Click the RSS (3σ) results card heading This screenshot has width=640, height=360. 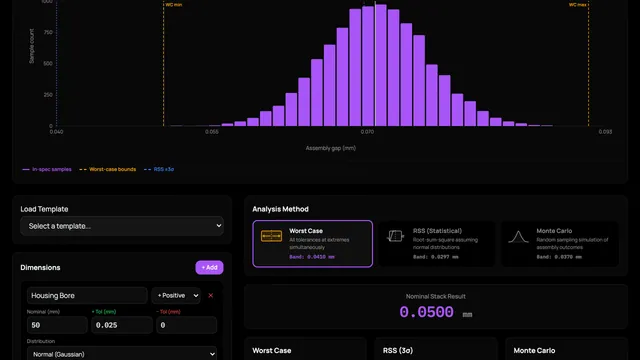coord(398,351)
